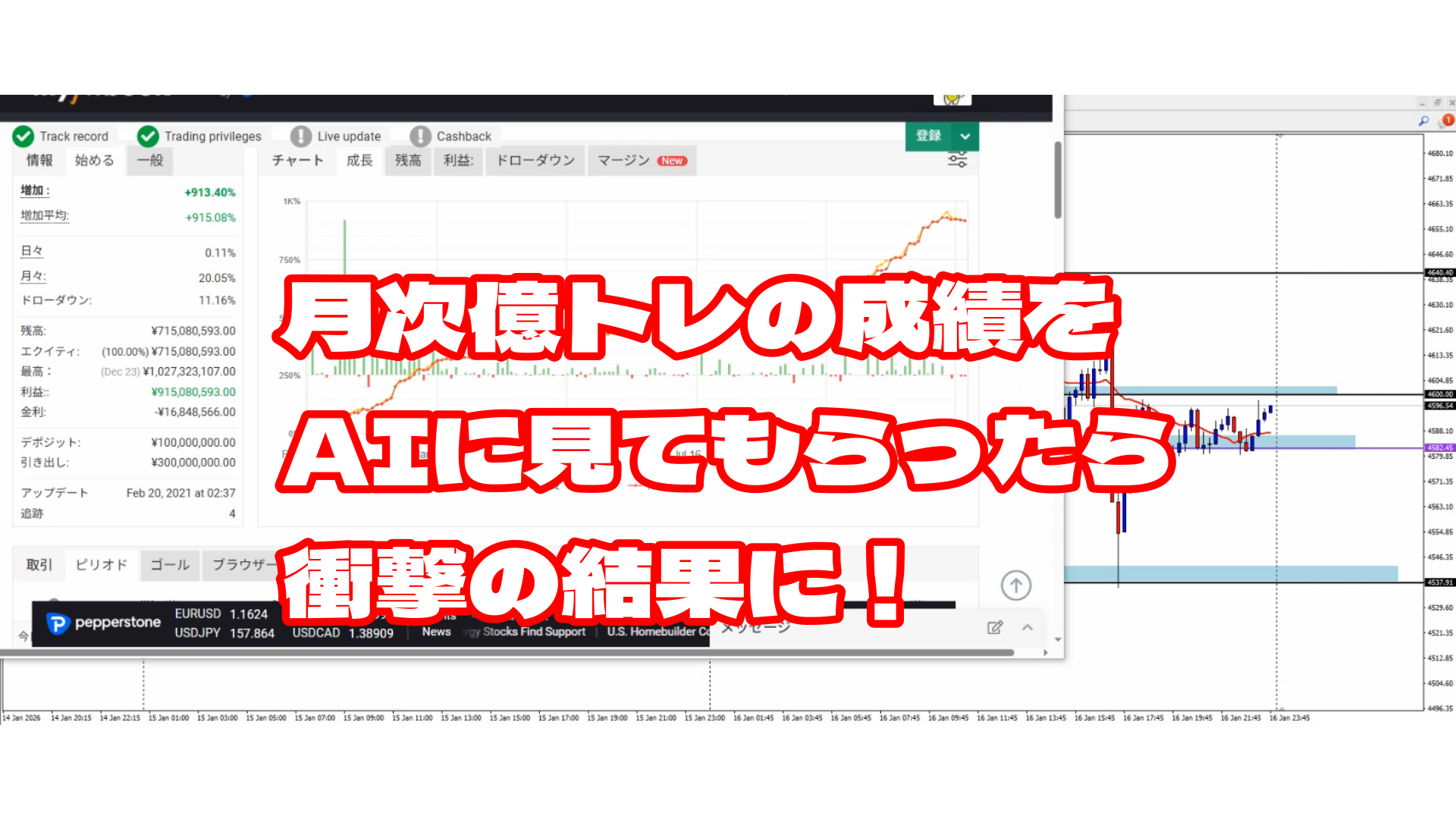1456x819 pixels.
Task: Click the Pepperstone logo in ticker
Action: coord(104,623)
